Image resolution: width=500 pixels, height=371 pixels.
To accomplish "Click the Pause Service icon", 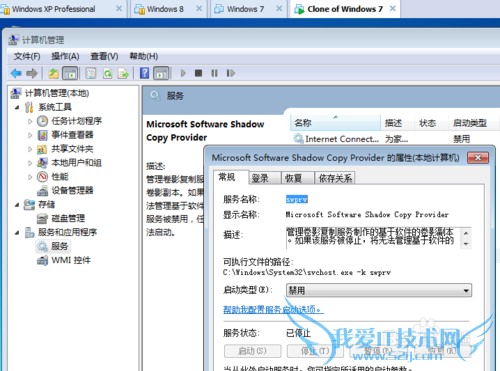I will [x=214, y=73].
